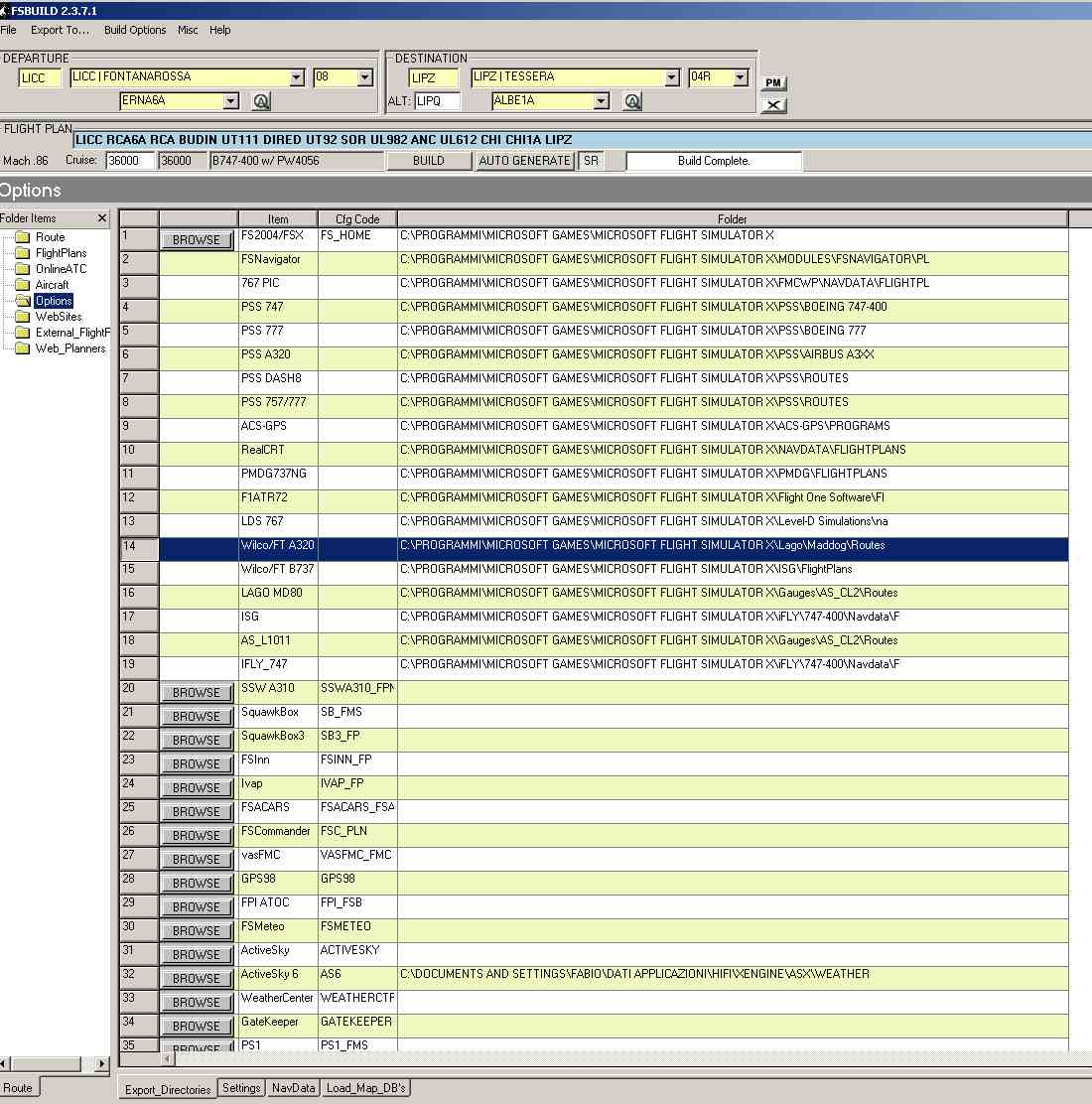This screenshot has width=1092, height=1104.
Task: Click the first cruise altitude field
Action: coord(129,161)
